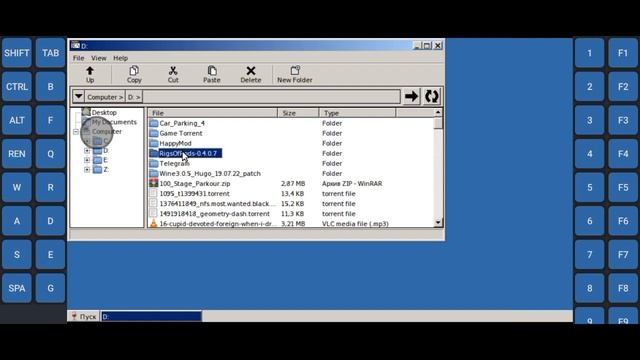Collapse the Computer tree node
The image size is (640, 360).
coord(76,131)
